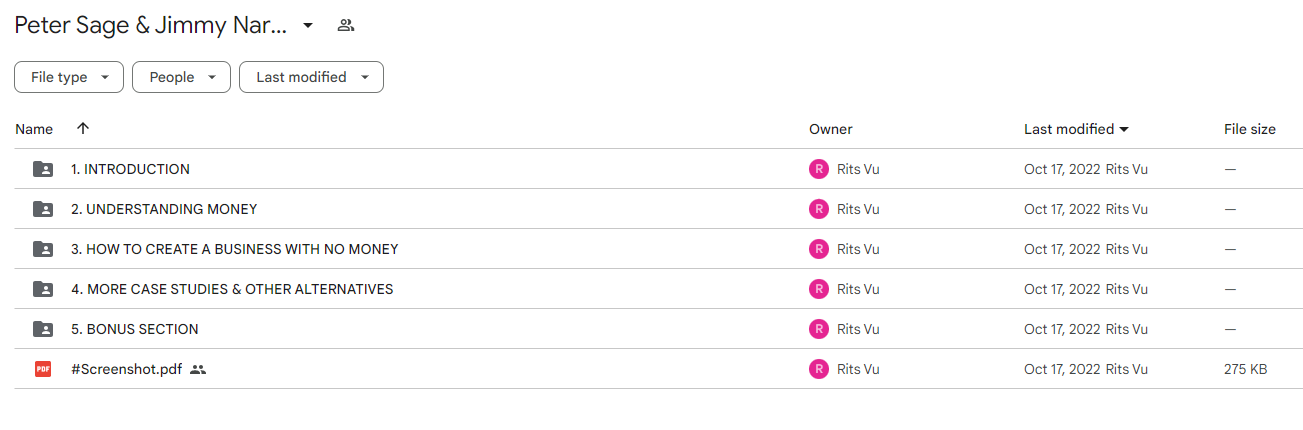Click the Owner column header
This screenshot has width=1303, height=430.
(x=831, y=129)
